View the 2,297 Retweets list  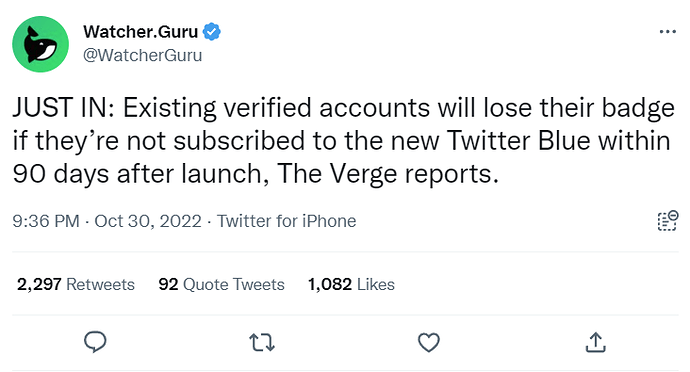click(x=76, y=284)
